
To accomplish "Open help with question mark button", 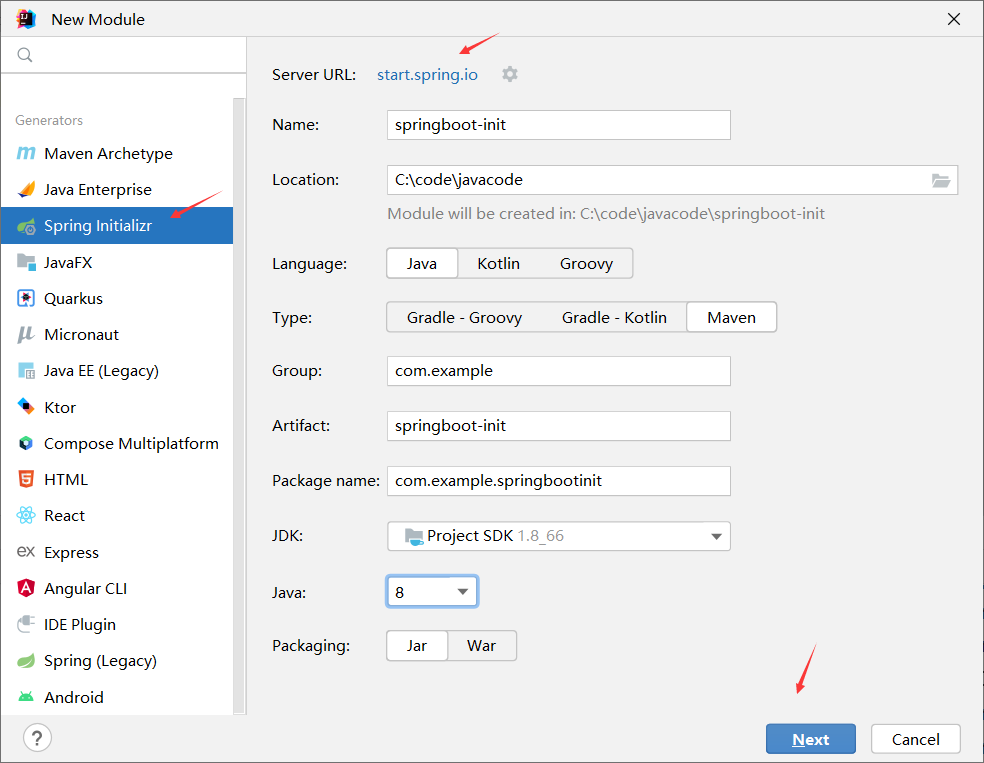I will [37, 738].
